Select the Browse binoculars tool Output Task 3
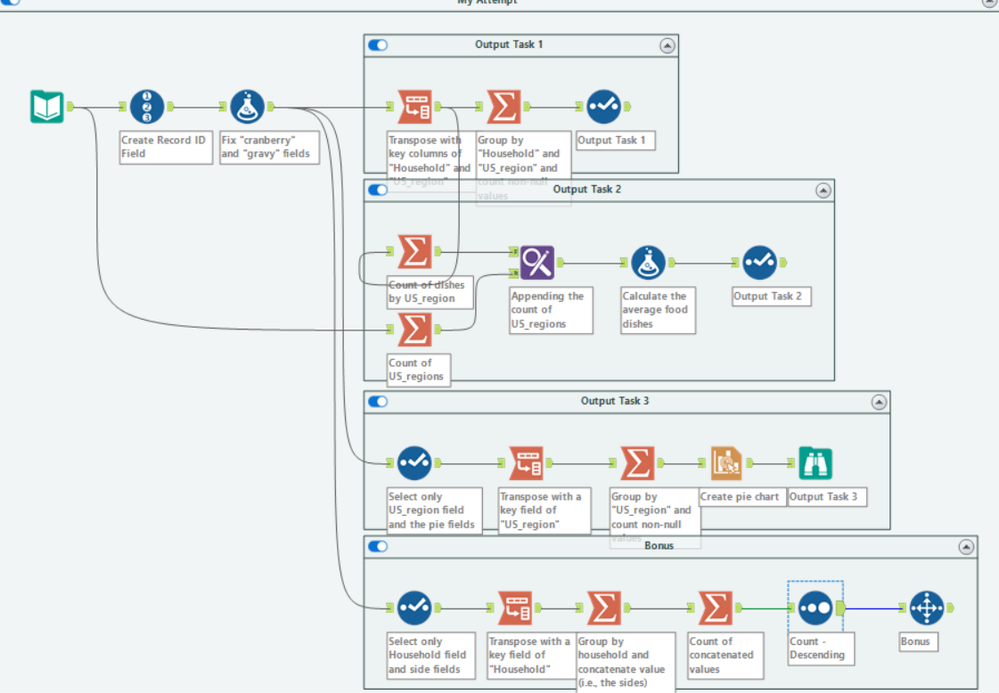 pos(816,463)
